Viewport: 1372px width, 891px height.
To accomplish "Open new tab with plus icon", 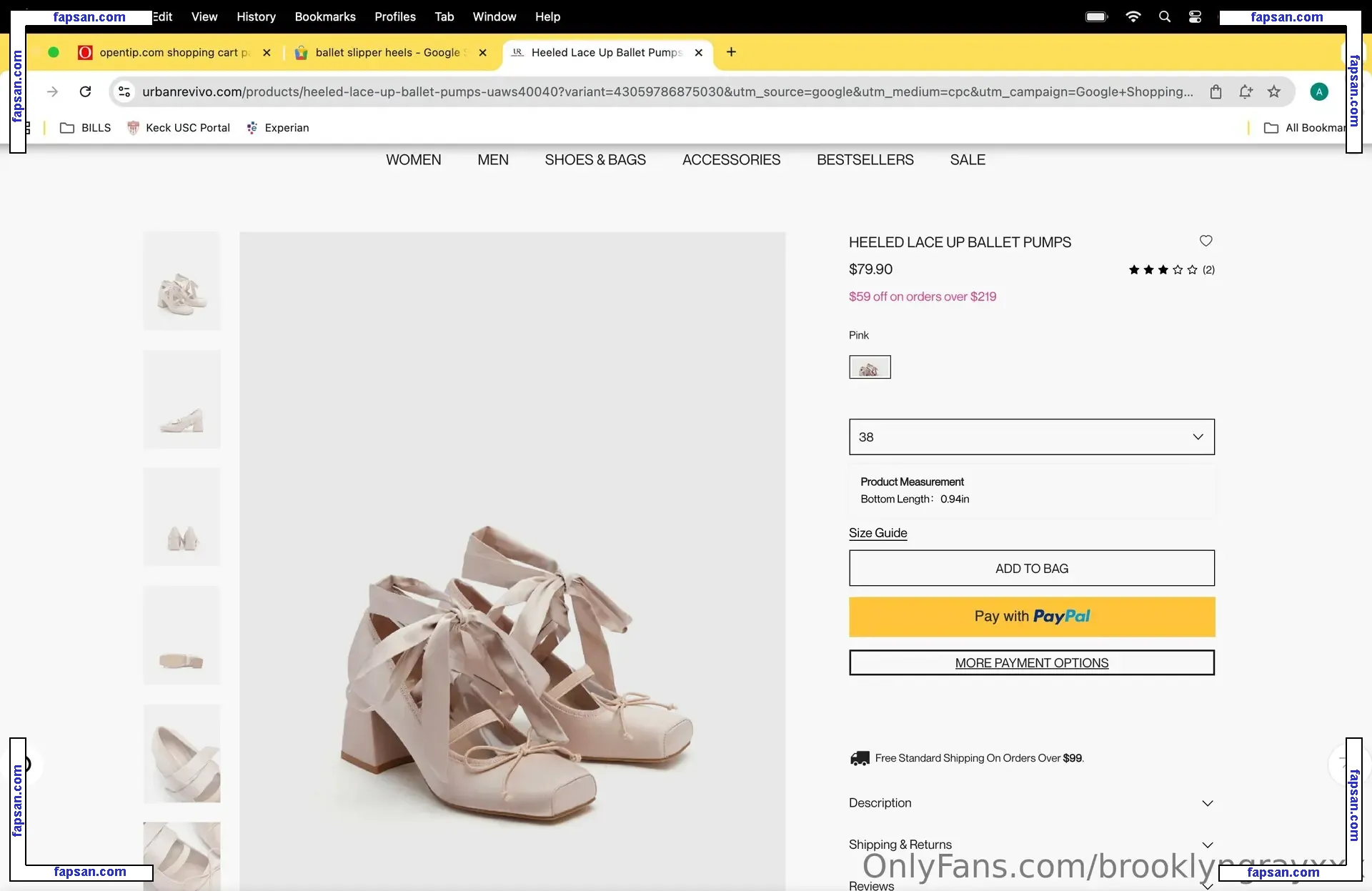I will (x=731, y=52).
